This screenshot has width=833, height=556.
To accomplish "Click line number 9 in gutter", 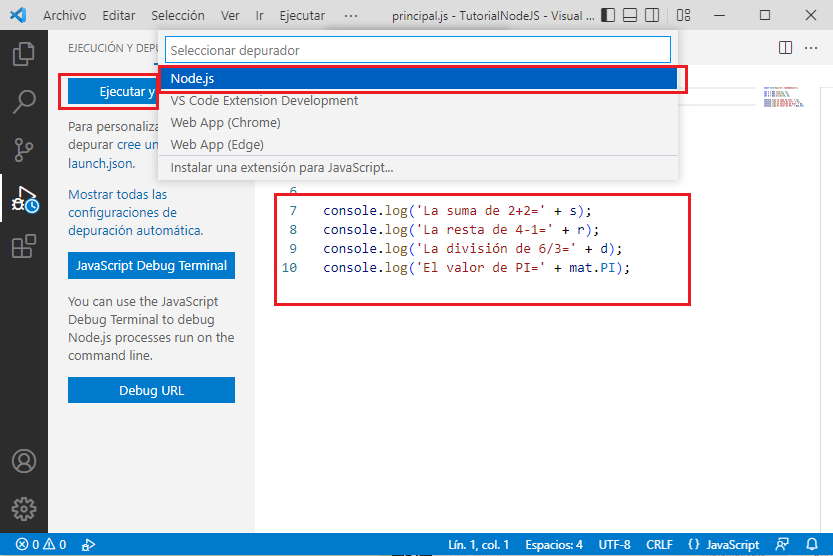I will [293, 249].
